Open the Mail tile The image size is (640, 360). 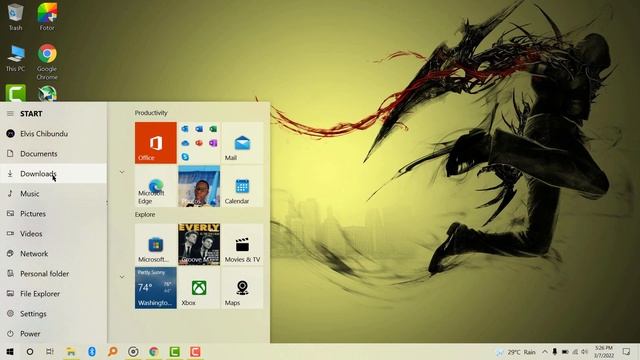click(242, 143)
